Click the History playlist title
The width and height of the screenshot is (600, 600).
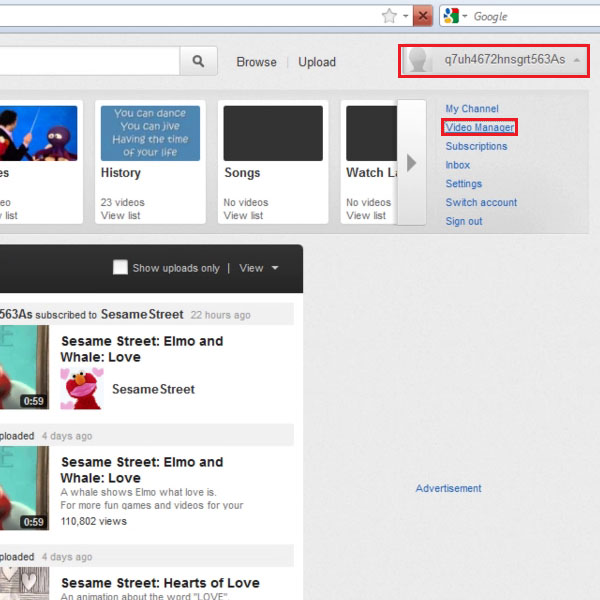(x=121, y=173)
